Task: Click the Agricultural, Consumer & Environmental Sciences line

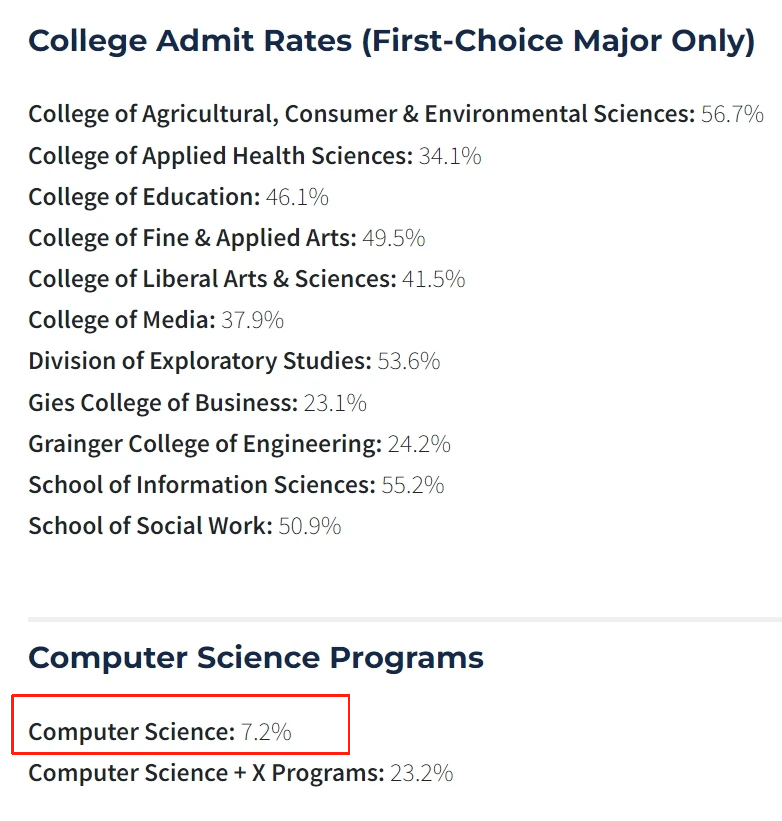Action: click(360, 114)
